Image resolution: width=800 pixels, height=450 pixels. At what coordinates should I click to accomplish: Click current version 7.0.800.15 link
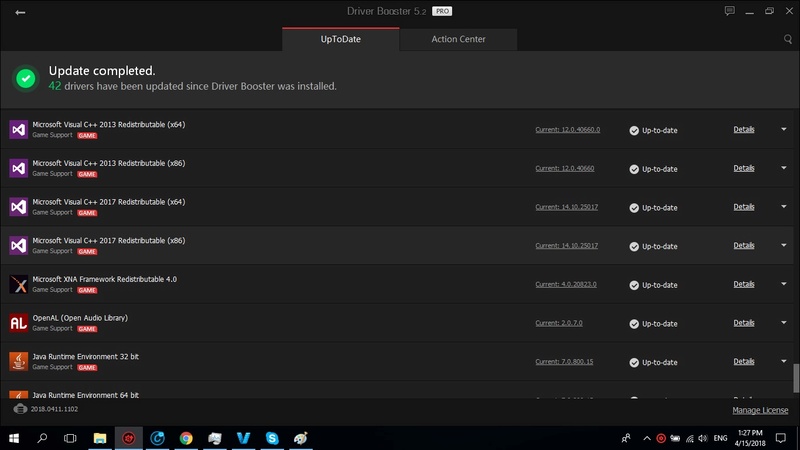coord(564,362)
